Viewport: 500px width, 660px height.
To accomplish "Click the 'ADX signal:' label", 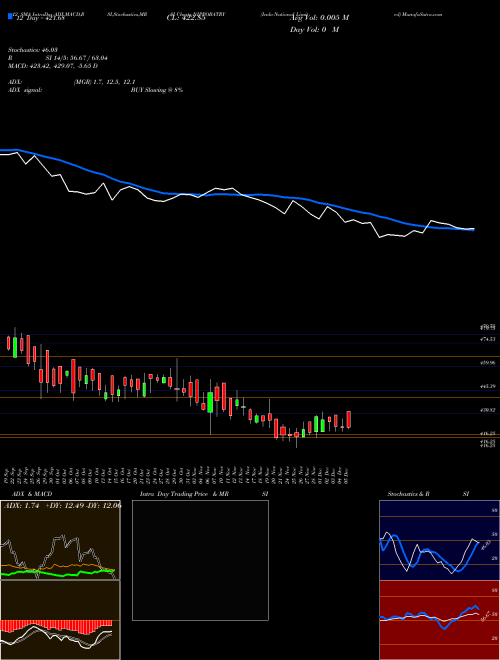I will [x=25, y=90].
